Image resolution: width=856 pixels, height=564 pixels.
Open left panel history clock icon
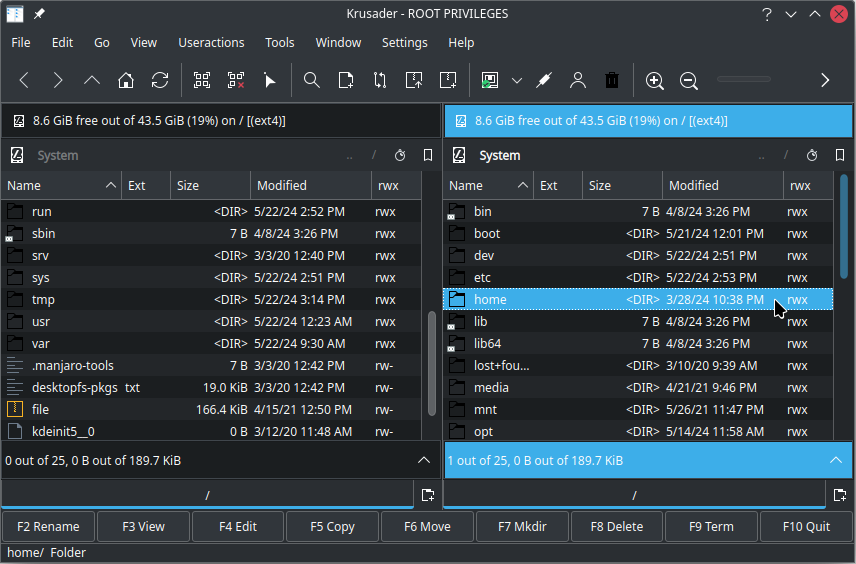pos(400,156)
